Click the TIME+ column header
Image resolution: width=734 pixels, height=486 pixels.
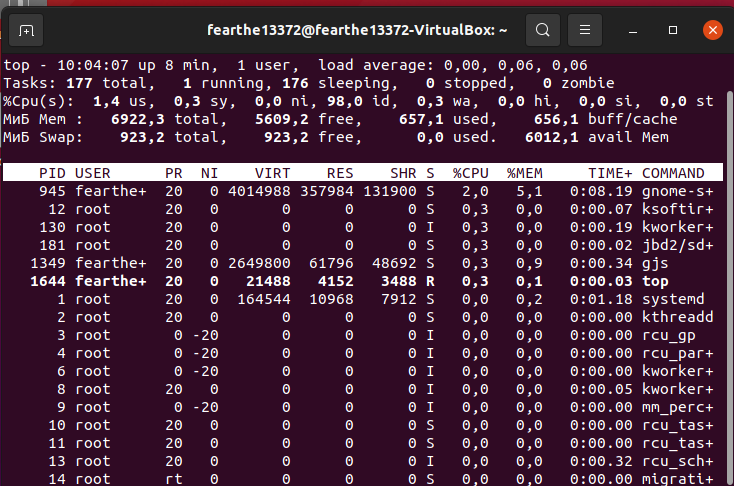click(x=610, y=173)
